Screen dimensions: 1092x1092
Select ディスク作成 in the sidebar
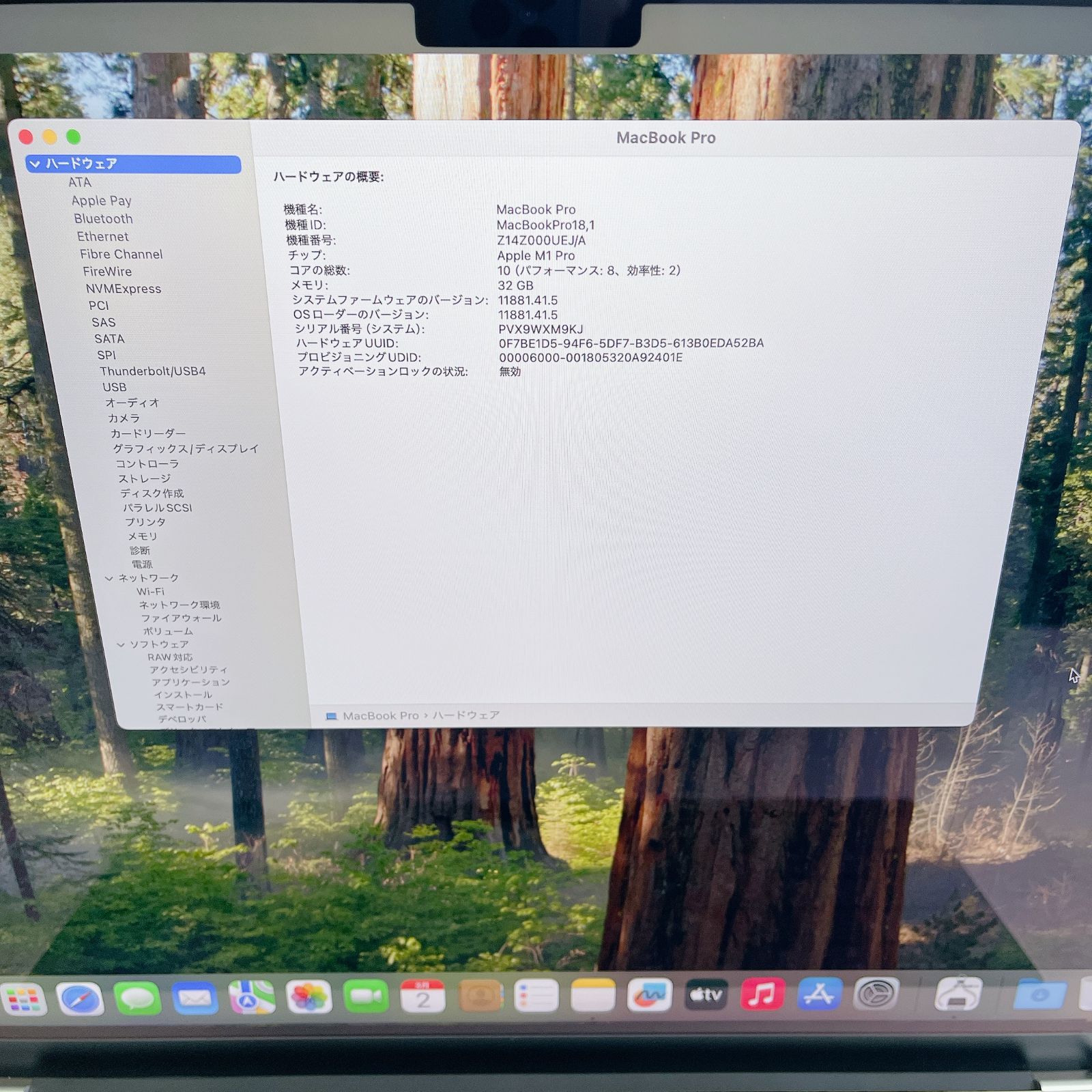coord(152,493)
